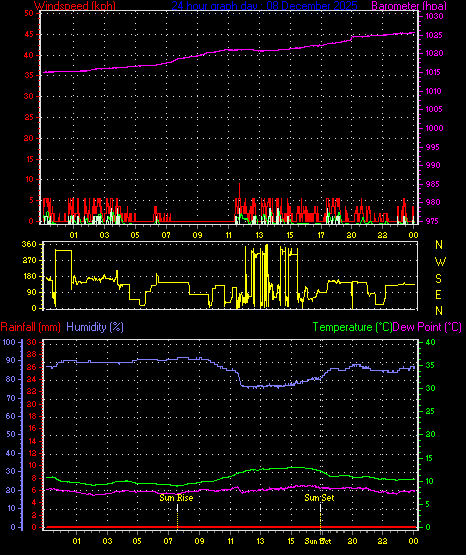466x555 pixels.
Task: Click the "1020" barometer scale value
Action: coord(434,53)
